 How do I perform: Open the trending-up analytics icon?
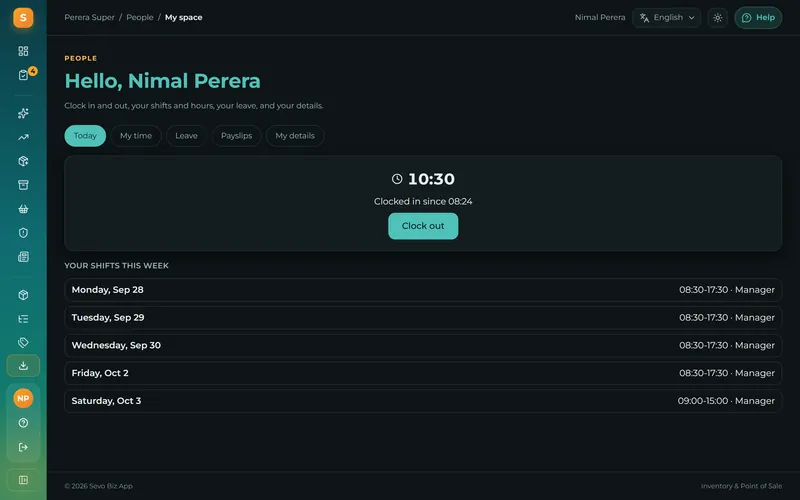click(23, 137)
